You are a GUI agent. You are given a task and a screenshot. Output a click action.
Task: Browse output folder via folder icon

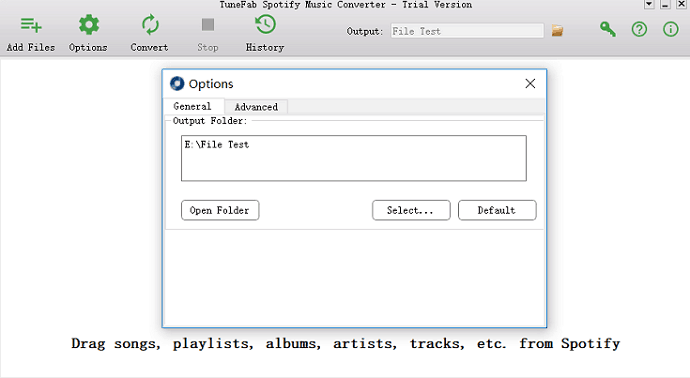point(558,31)
